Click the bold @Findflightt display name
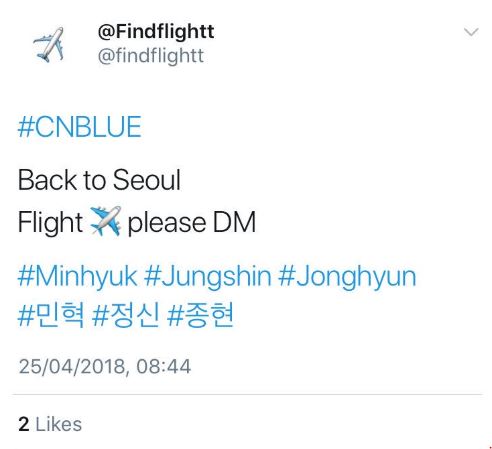The image size is (492, 449). 156,32
